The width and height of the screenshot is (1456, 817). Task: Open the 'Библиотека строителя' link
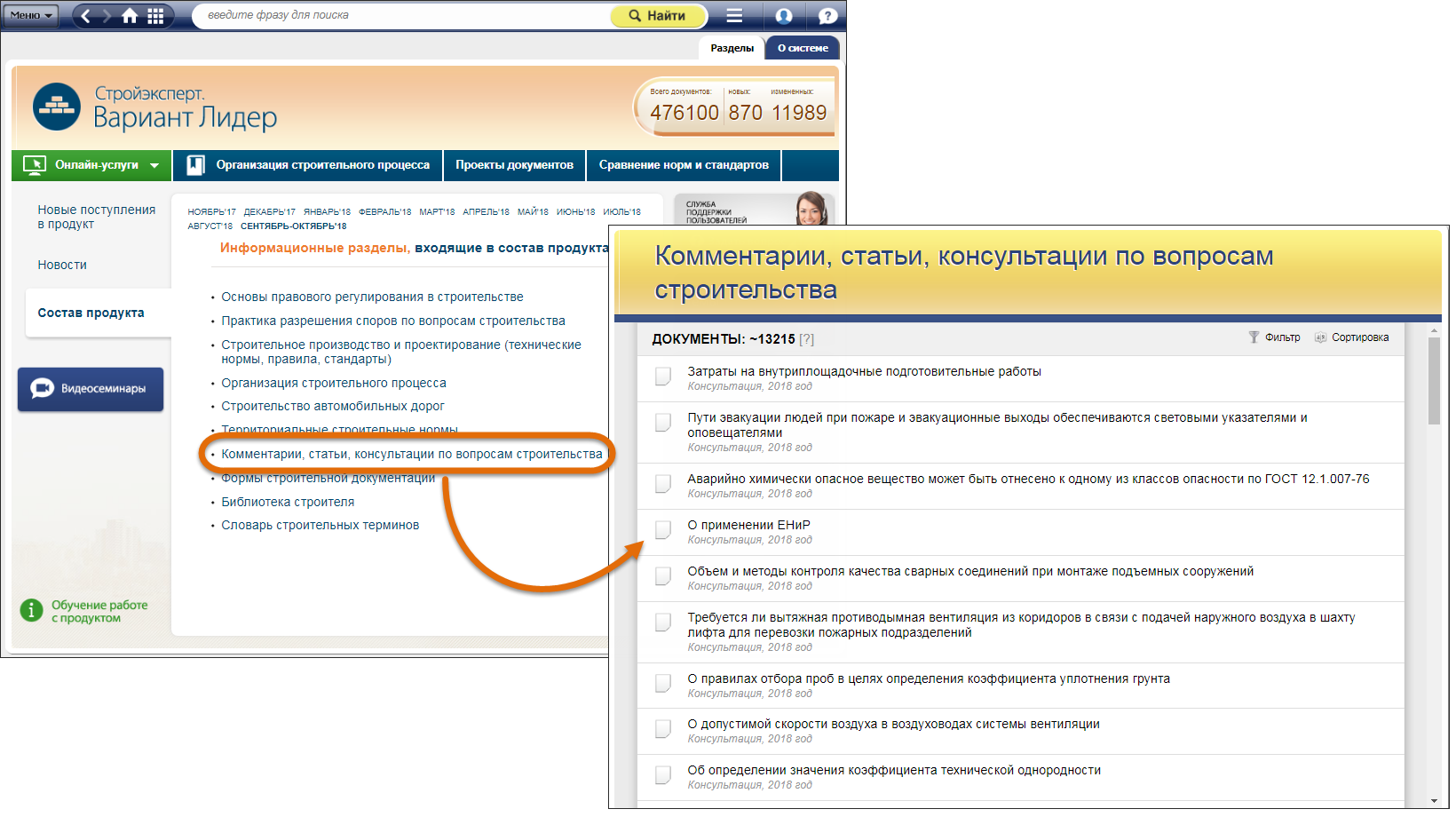click(288, 502)
